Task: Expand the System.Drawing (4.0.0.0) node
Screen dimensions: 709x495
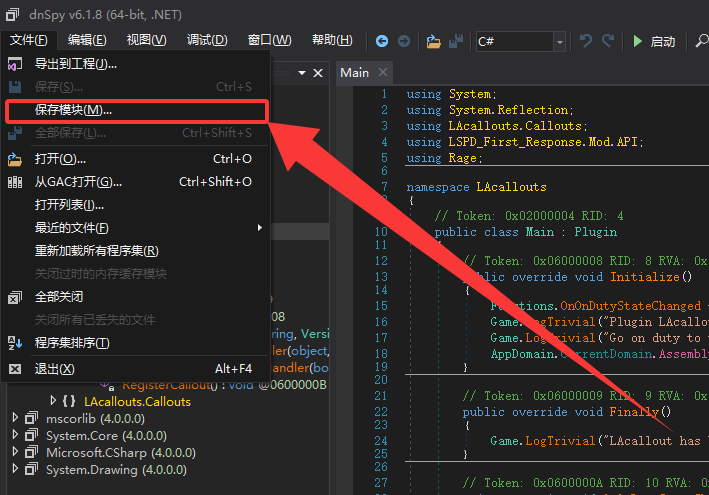Action: coord(15,469)
